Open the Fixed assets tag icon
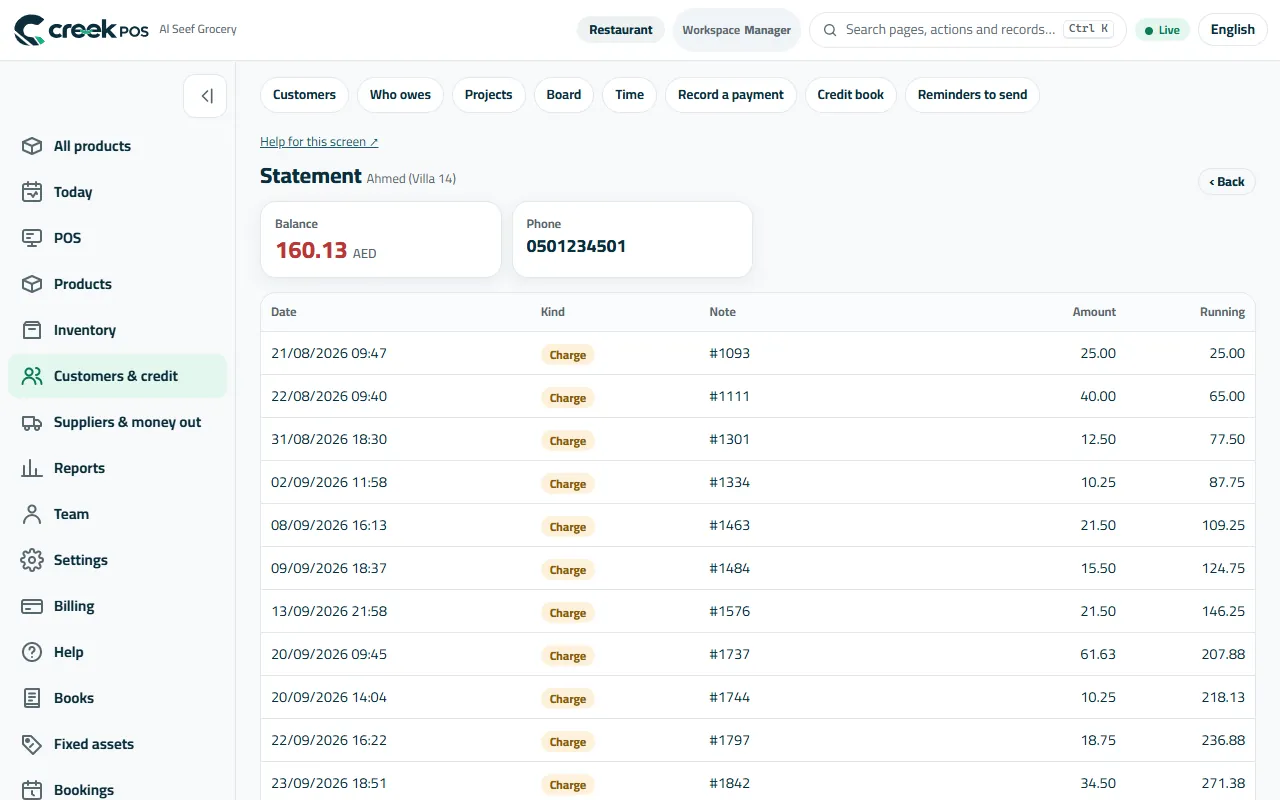Screen dimensions: 1280x800 point(32,744)
